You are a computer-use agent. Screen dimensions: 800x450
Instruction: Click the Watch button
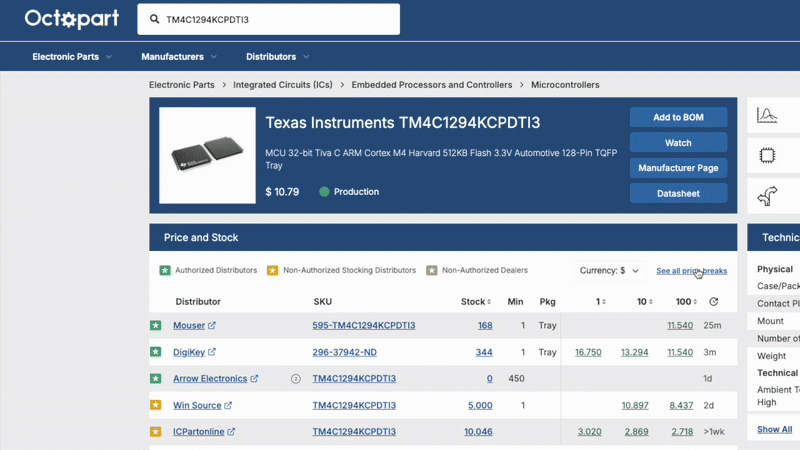pyautogui.click(x=678, y=143)
